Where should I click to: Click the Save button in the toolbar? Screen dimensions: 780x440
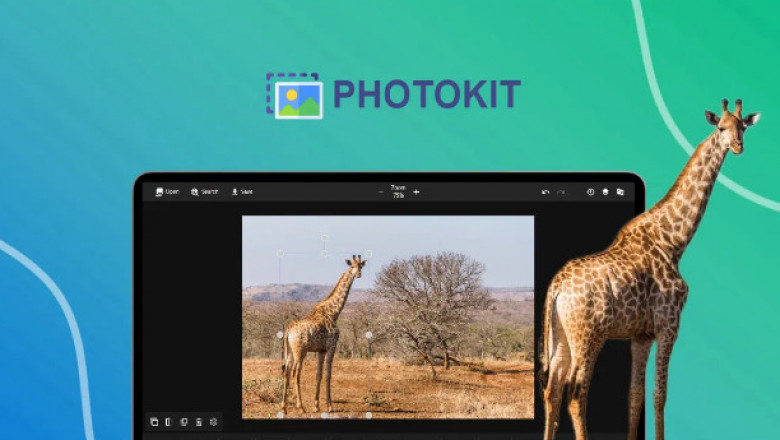click(242, 191)
